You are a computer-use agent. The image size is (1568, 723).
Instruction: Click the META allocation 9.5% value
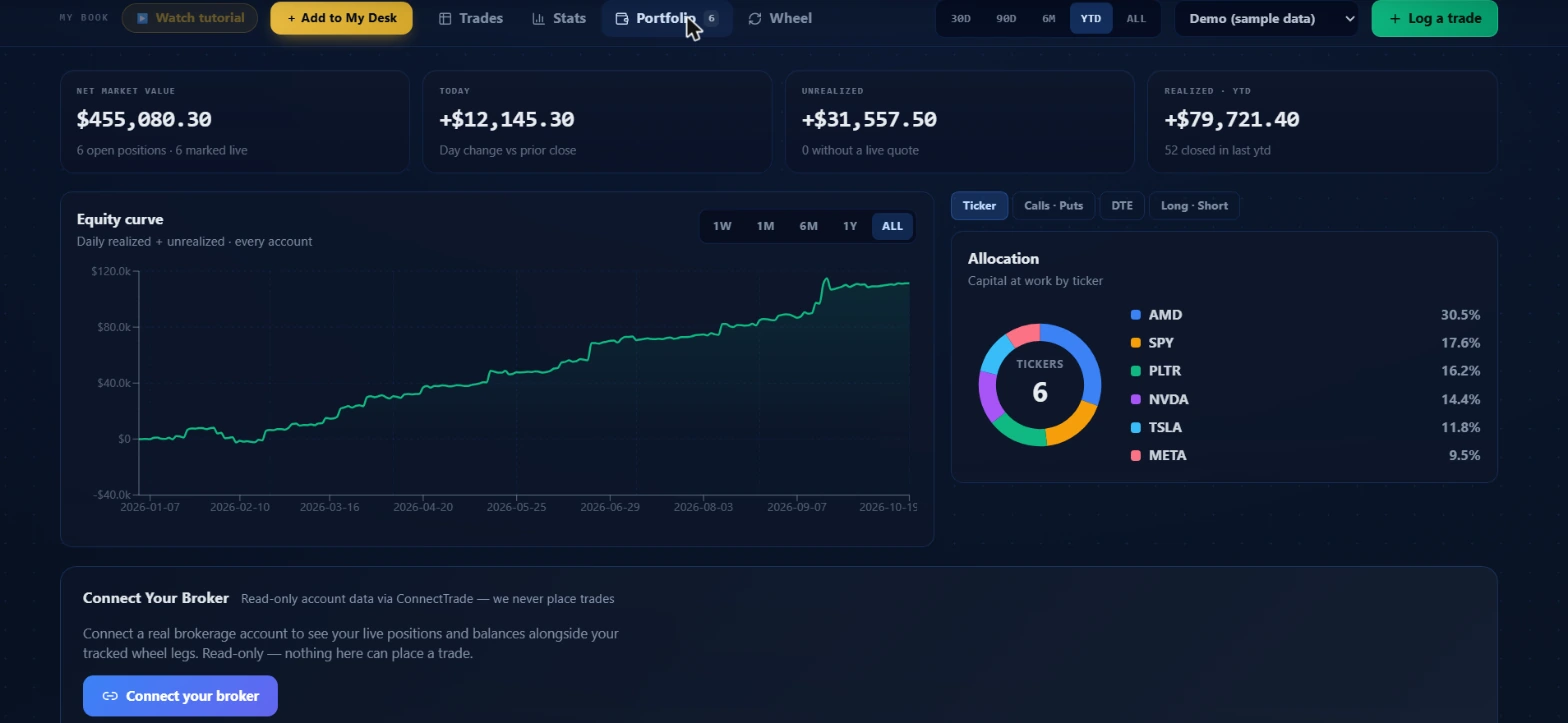click(1464, 455)
